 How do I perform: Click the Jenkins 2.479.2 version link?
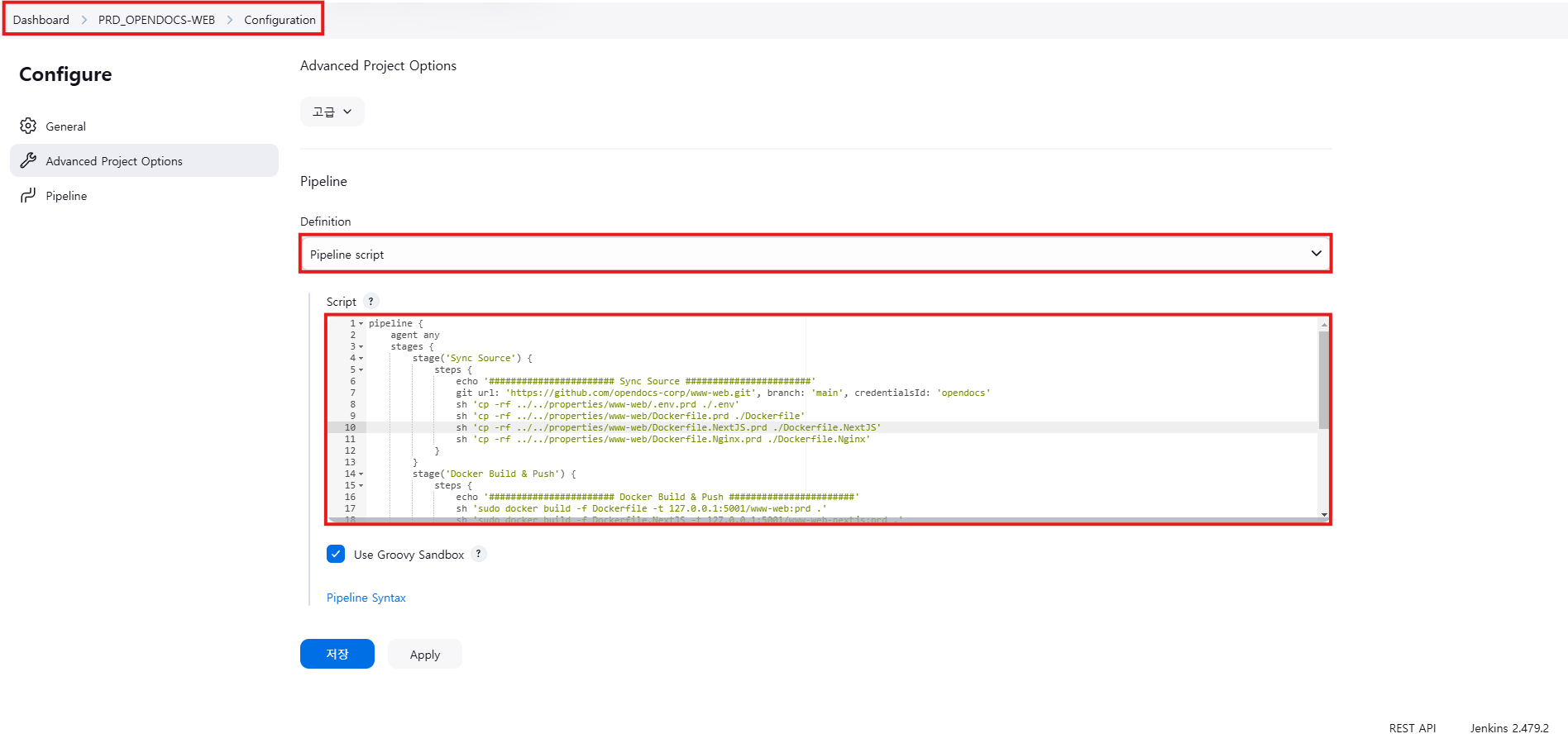click(x=1509, y=728)
